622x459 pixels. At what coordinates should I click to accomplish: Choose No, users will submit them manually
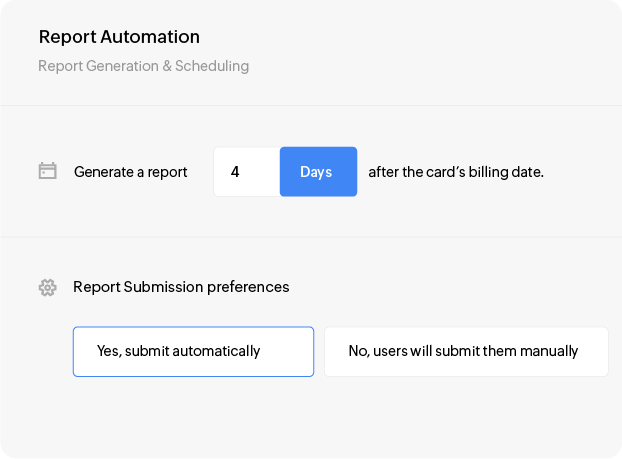tap(465, 352)
